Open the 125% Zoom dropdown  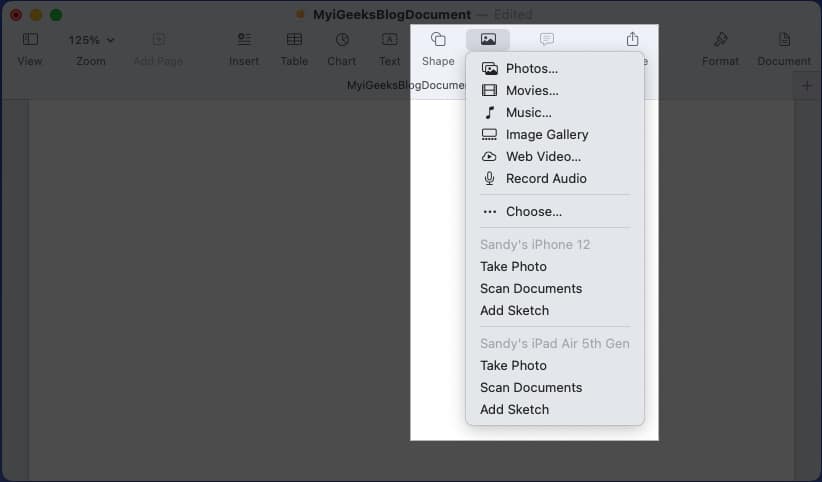point(91,40)
